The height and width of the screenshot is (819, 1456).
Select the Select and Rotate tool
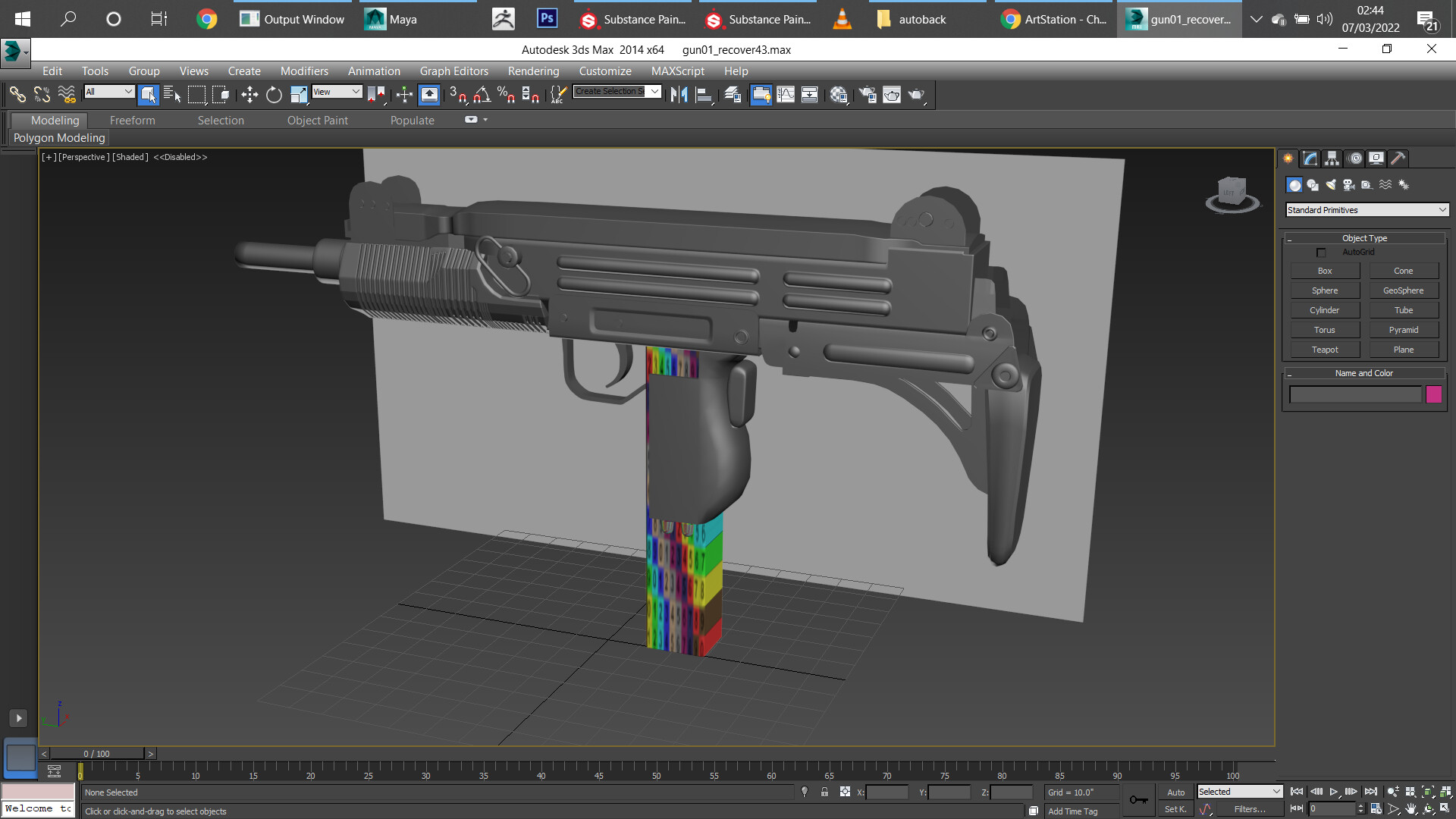(275, 95)
